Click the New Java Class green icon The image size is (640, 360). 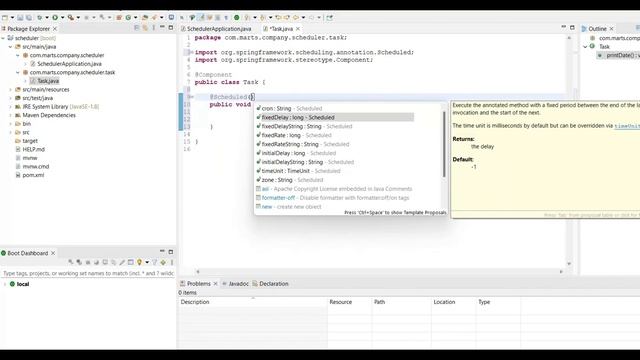click(x=128, y=18)
